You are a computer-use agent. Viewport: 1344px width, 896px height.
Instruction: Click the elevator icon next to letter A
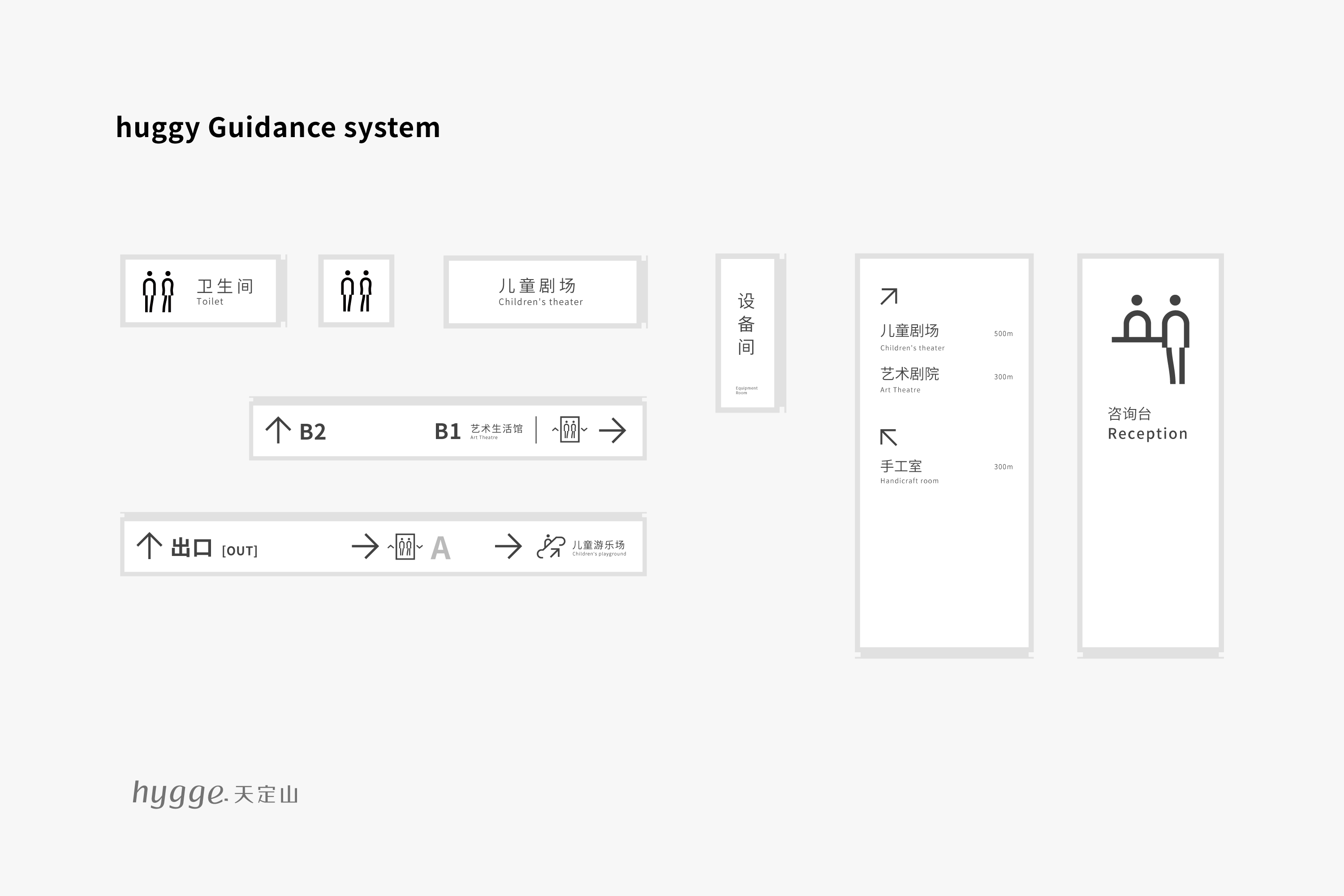[x=405, y=547]
